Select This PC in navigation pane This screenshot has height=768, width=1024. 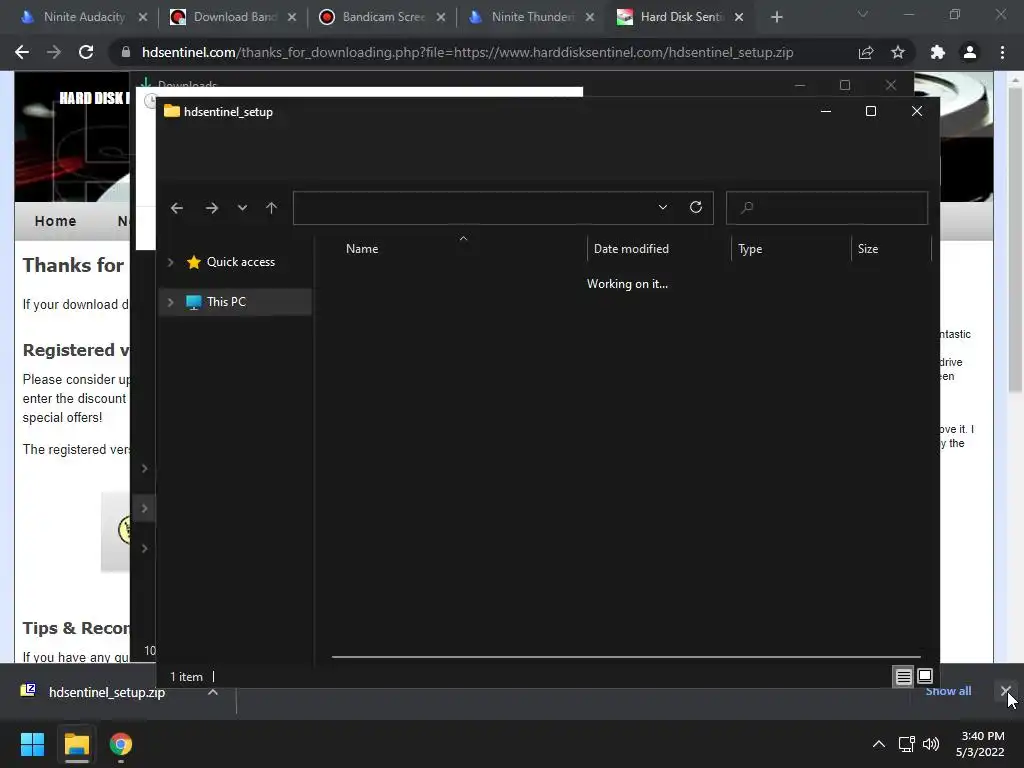(226, 302)
